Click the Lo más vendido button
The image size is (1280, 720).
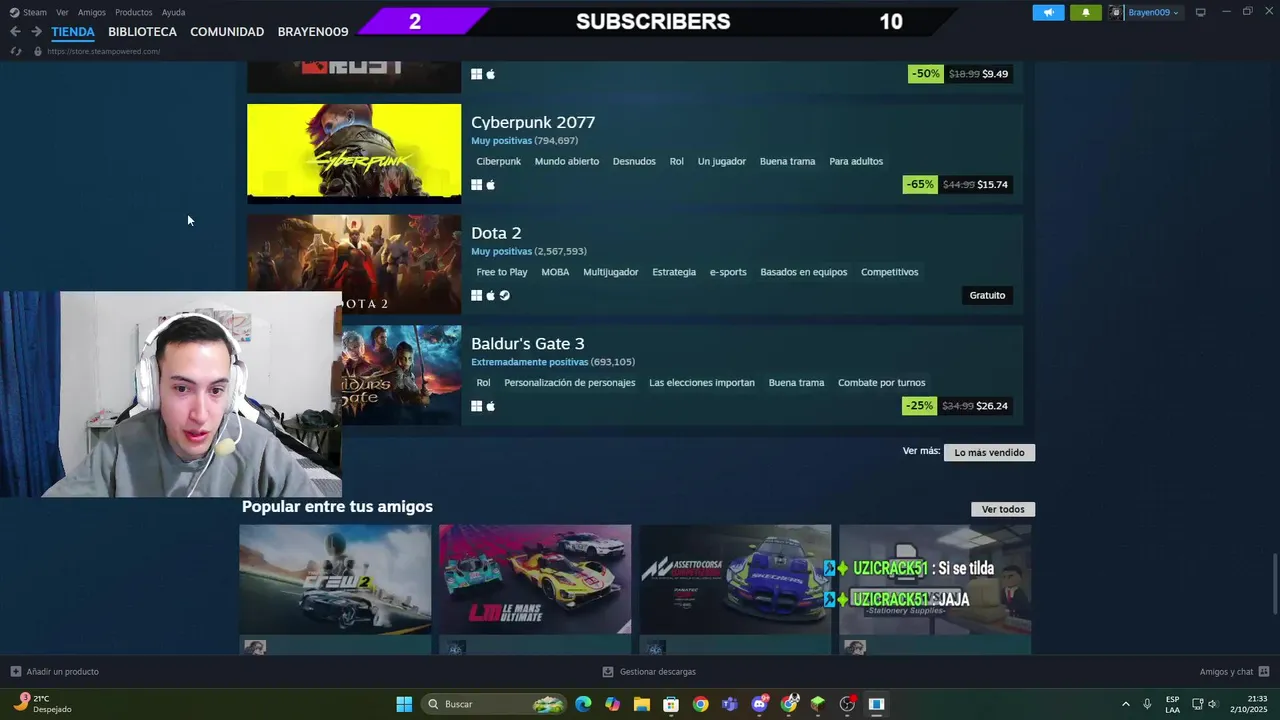pyautogui.click(x=989, y=452)
